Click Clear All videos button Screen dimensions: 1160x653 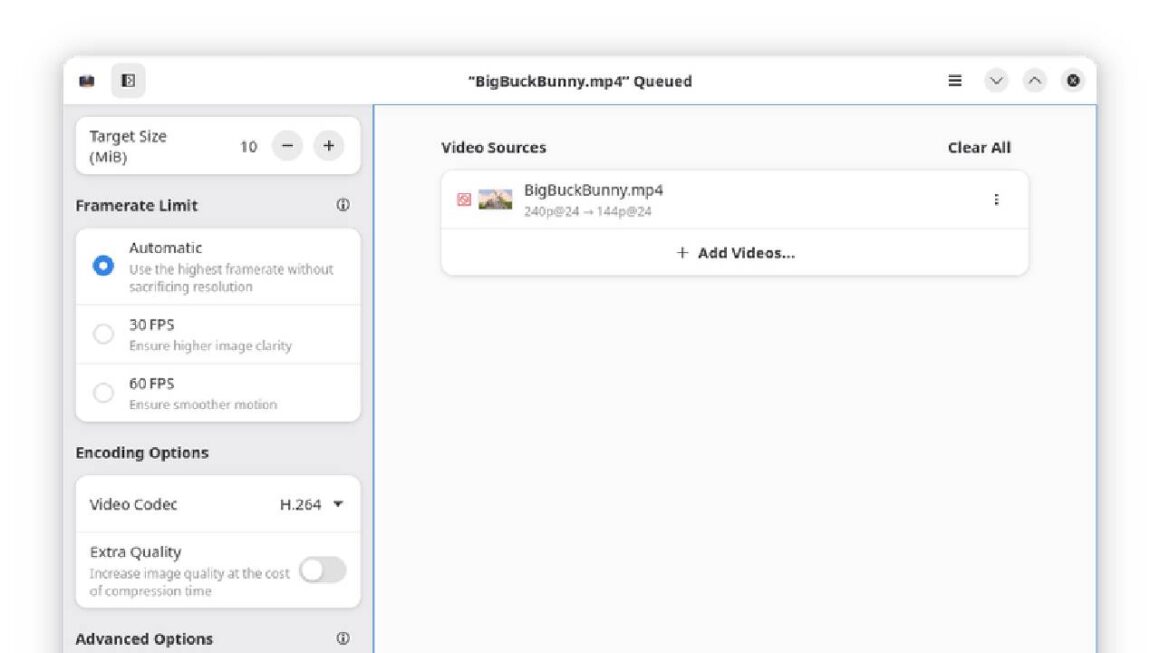pos(979,147)
